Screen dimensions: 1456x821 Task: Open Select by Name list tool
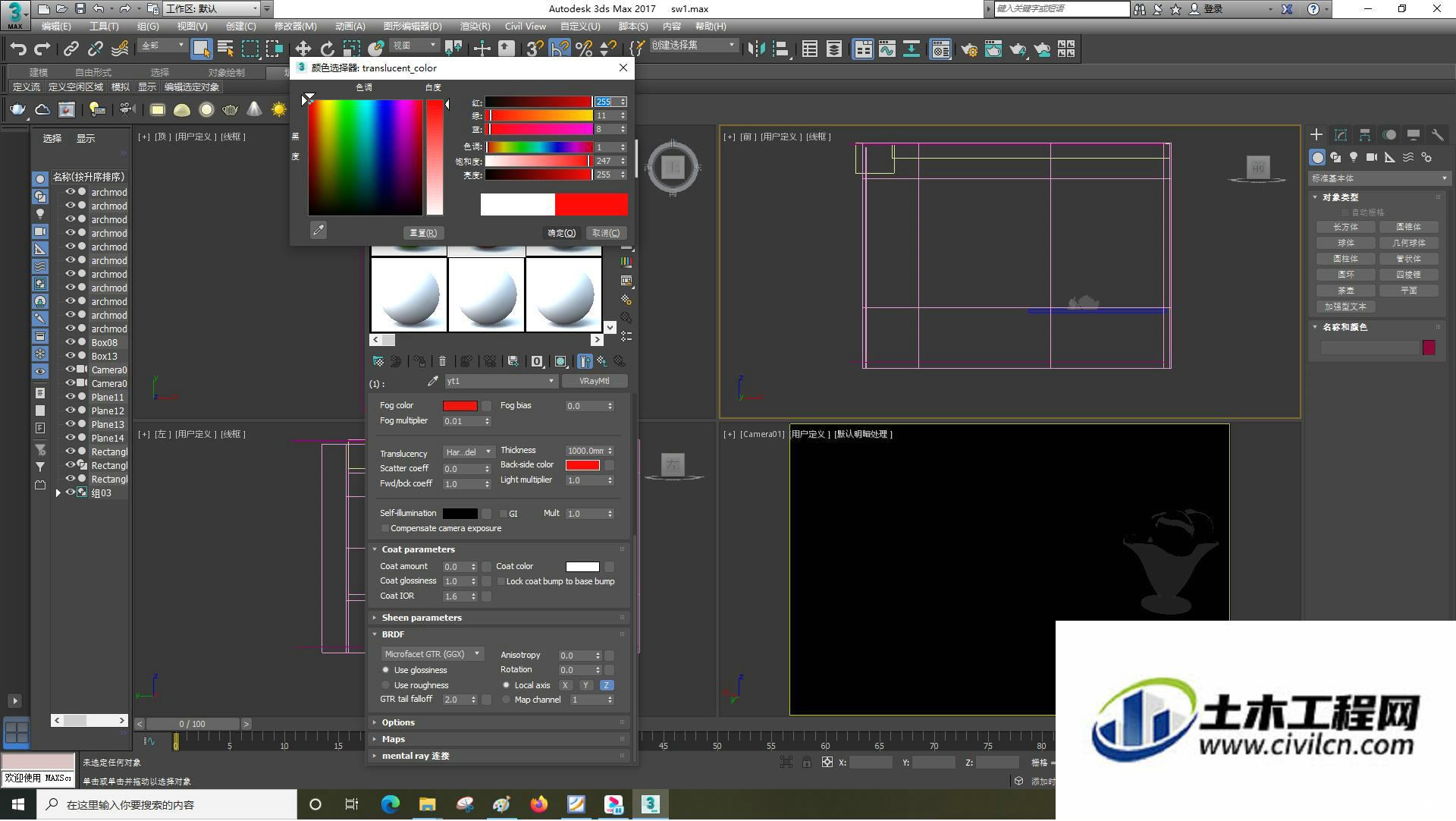pyautogui.click(x=225, y=49)
